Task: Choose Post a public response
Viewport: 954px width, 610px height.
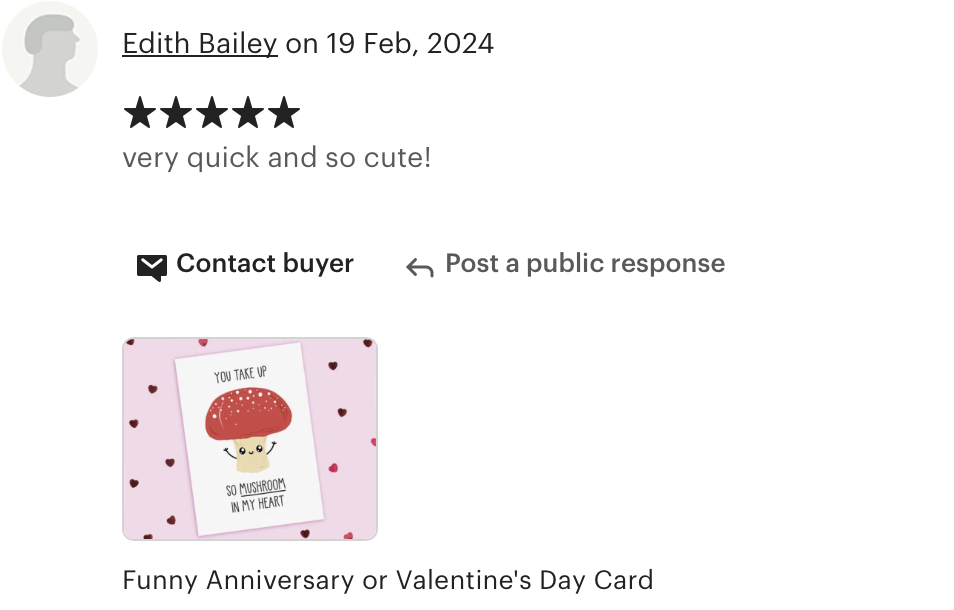Action: [585, 263]
